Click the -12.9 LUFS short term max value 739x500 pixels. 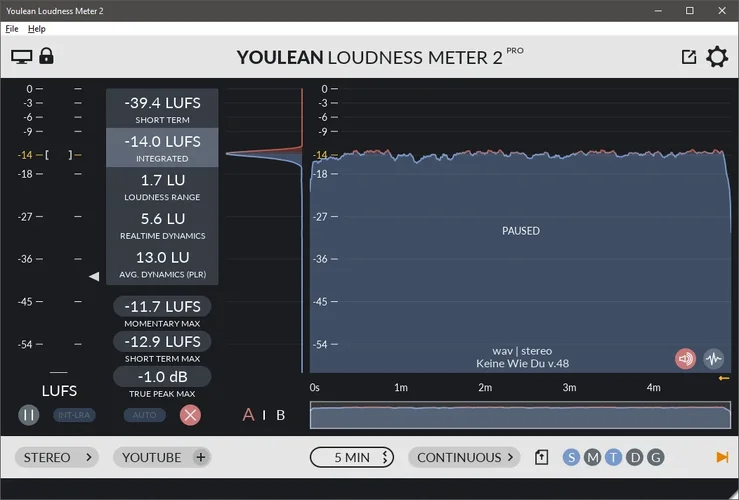[x=162, y=342]
